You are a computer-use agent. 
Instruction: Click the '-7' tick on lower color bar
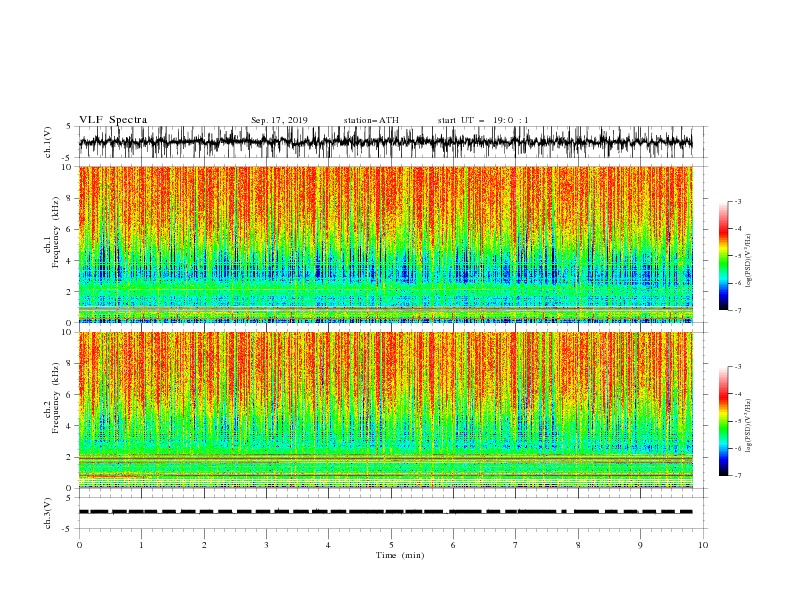(x=737, y=476)
